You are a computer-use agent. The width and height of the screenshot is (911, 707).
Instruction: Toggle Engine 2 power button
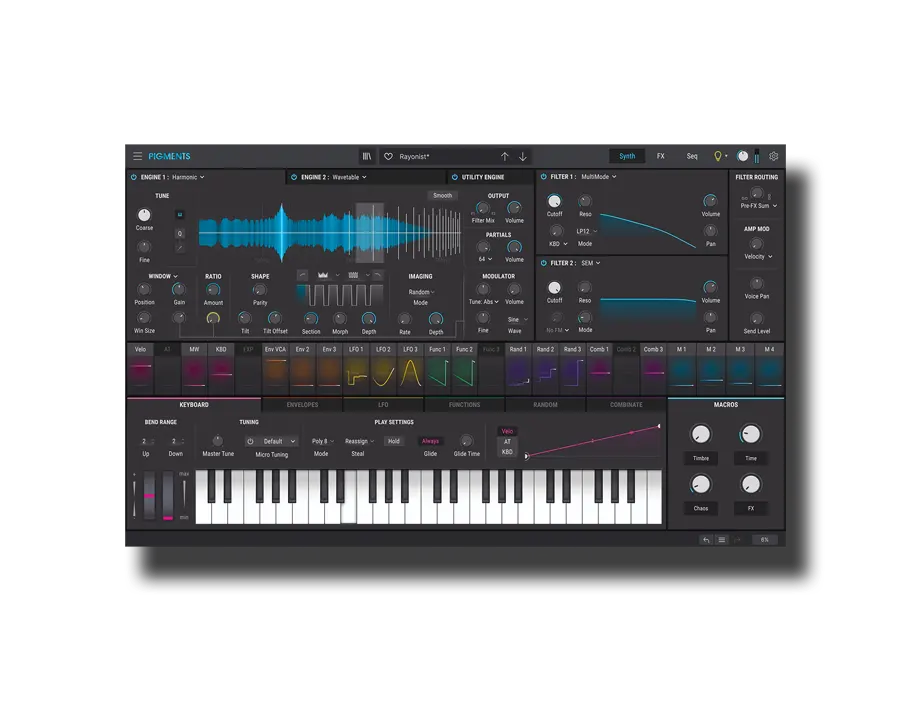point(294,177)
